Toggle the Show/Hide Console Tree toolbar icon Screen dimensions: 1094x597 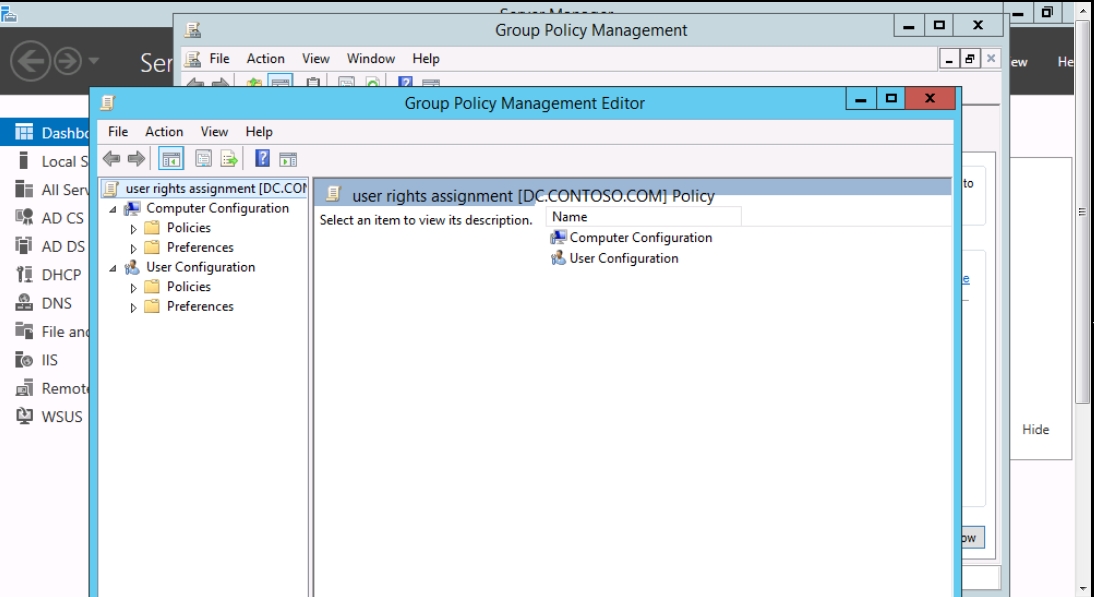(x=171, y=159)
